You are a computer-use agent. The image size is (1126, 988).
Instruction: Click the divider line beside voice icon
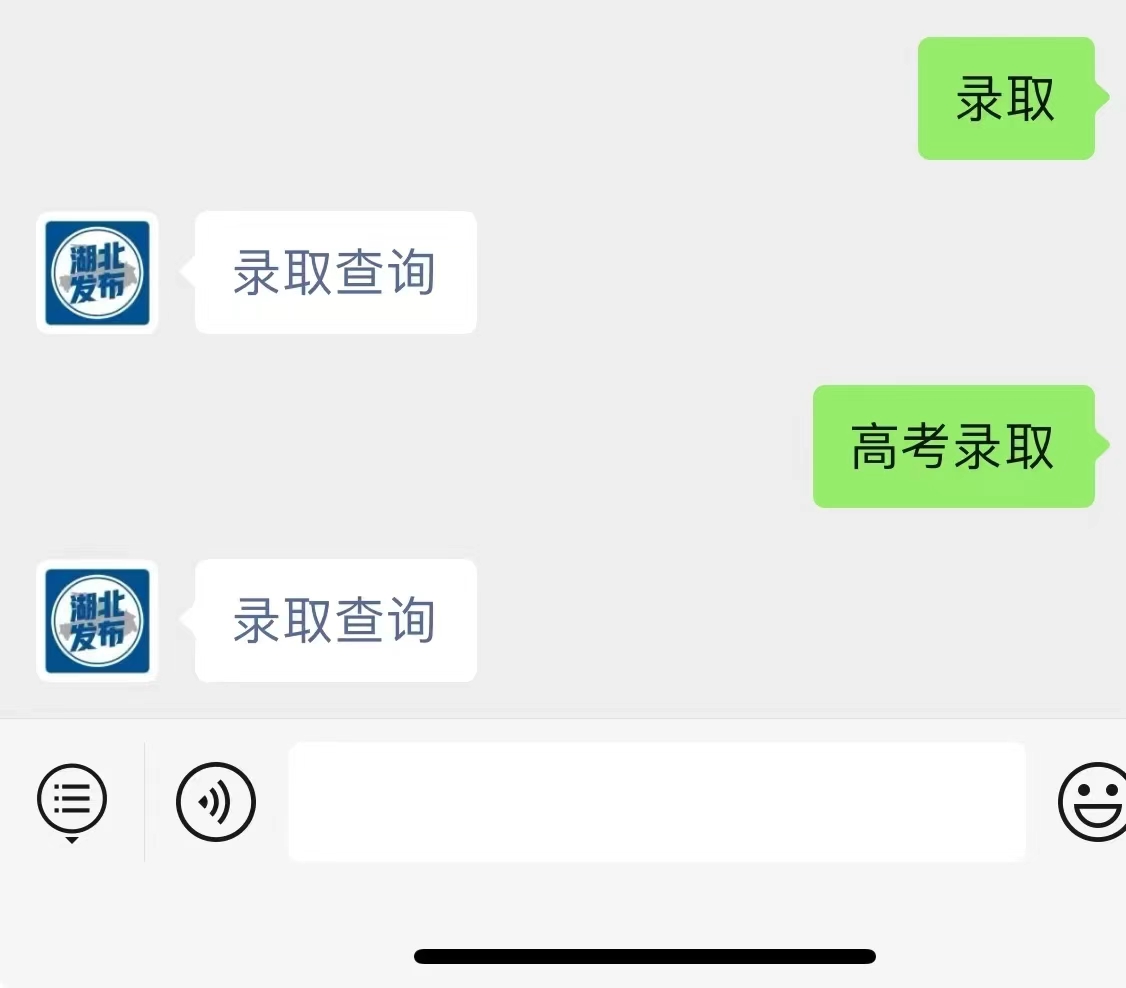144,801
